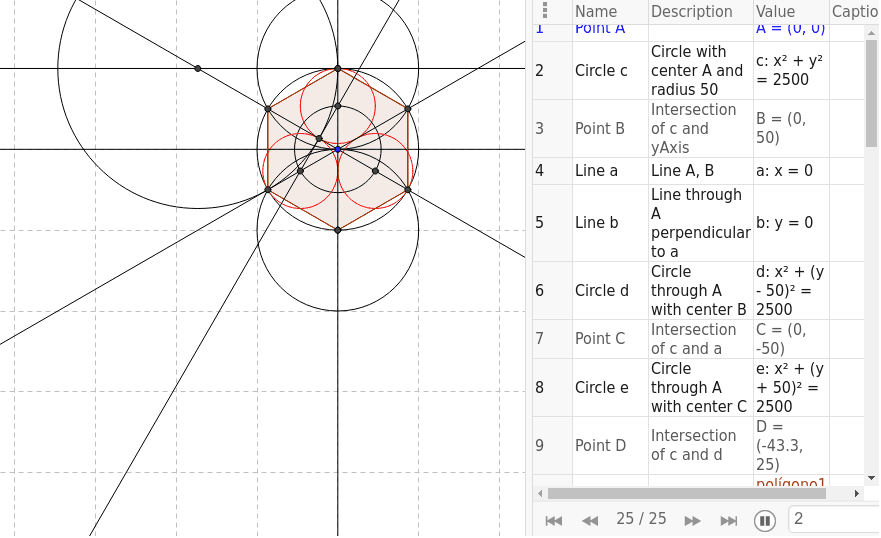
Task: Click the value 'b: y = 0'
Action: (791, 223)
